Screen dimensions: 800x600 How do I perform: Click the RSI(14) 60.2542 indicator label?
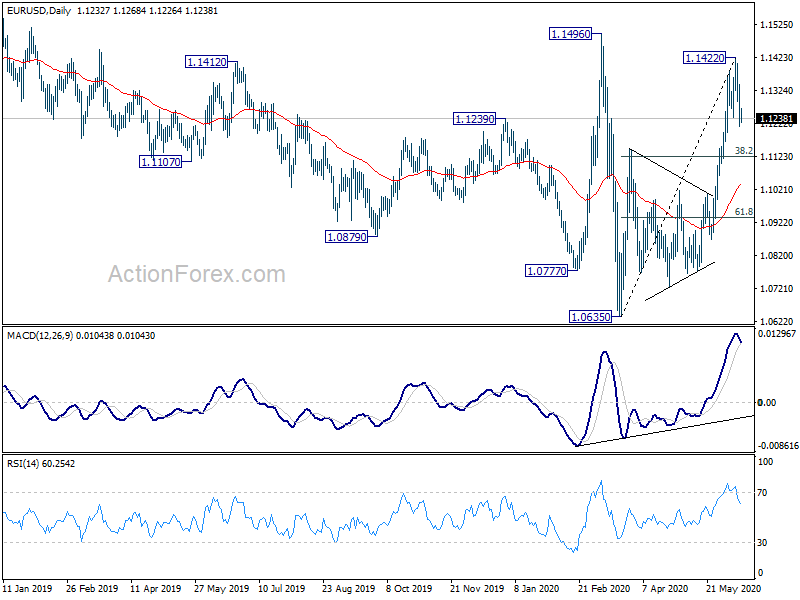pos(41,464)
